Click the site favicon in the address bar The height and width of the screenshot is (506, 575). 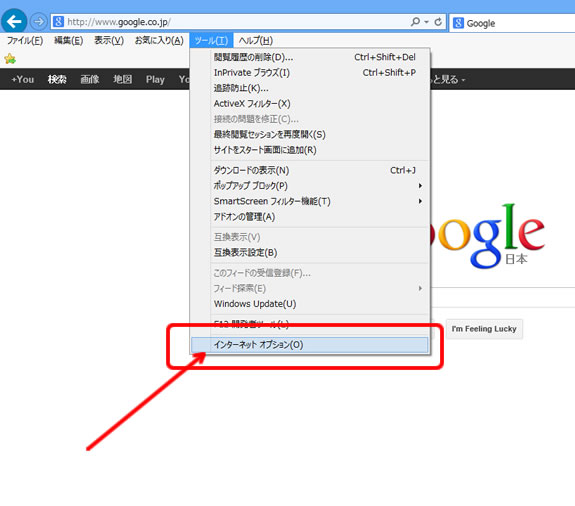tap(58, 22)
